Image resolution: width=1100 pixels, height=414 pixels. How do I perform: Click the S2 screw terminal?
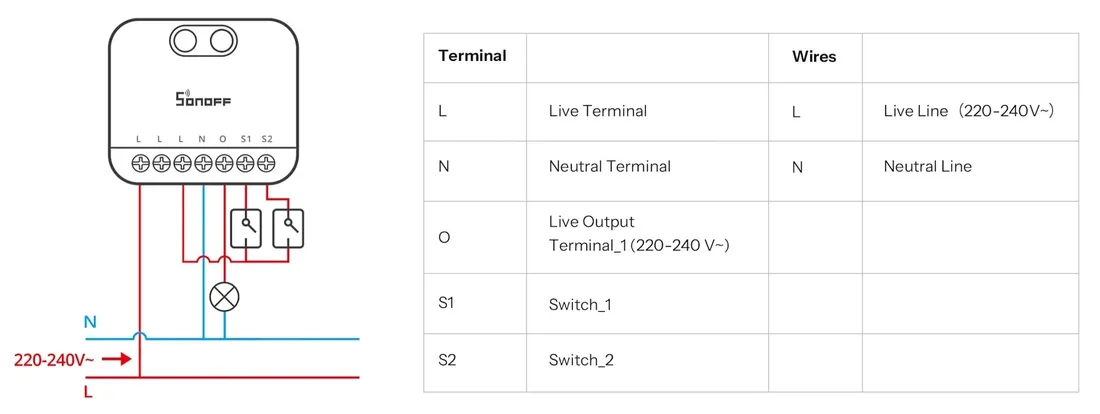(x=266, y=163)
